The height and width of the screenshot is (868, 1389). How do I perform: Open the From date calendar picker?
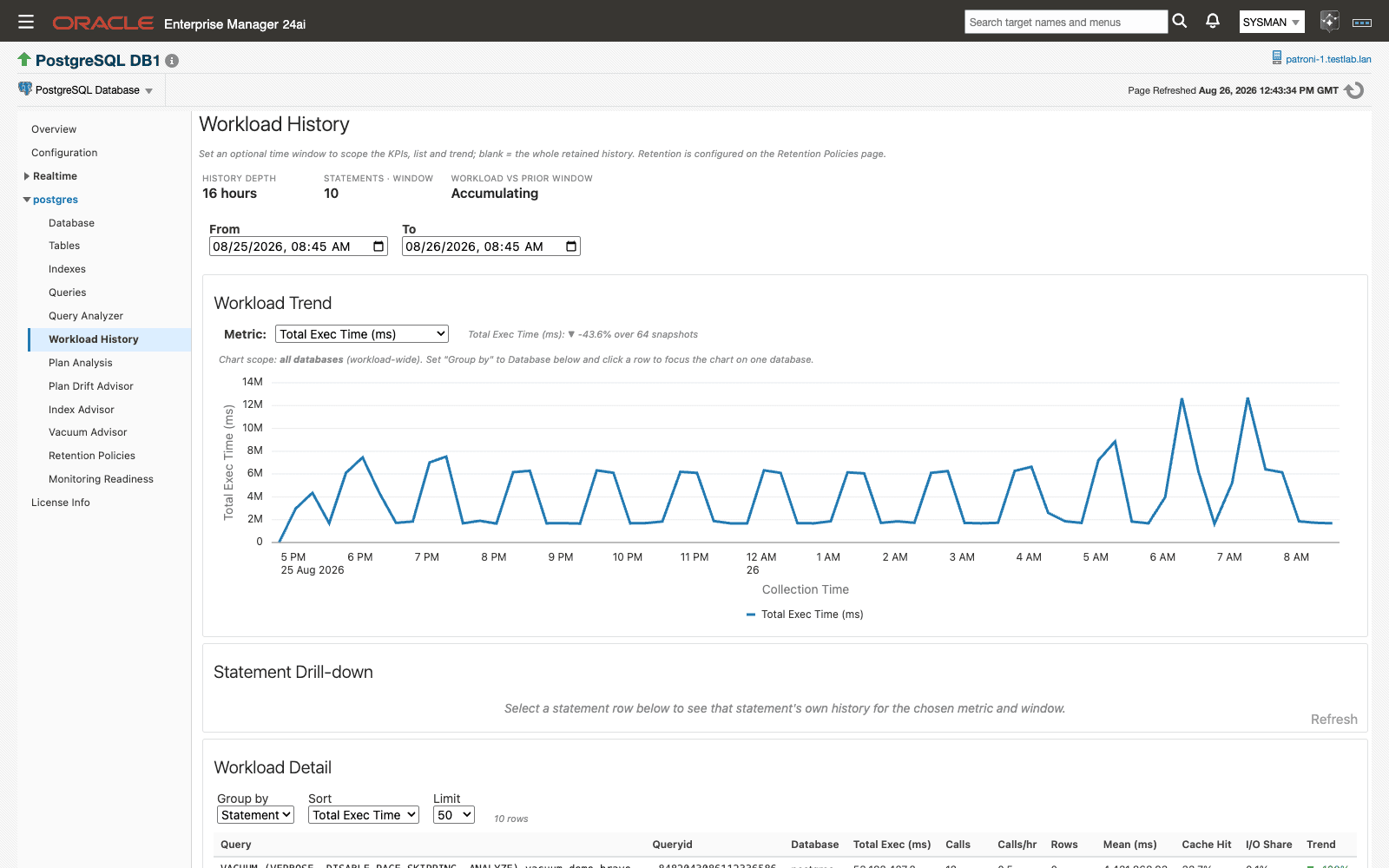(x=379, y=247)
